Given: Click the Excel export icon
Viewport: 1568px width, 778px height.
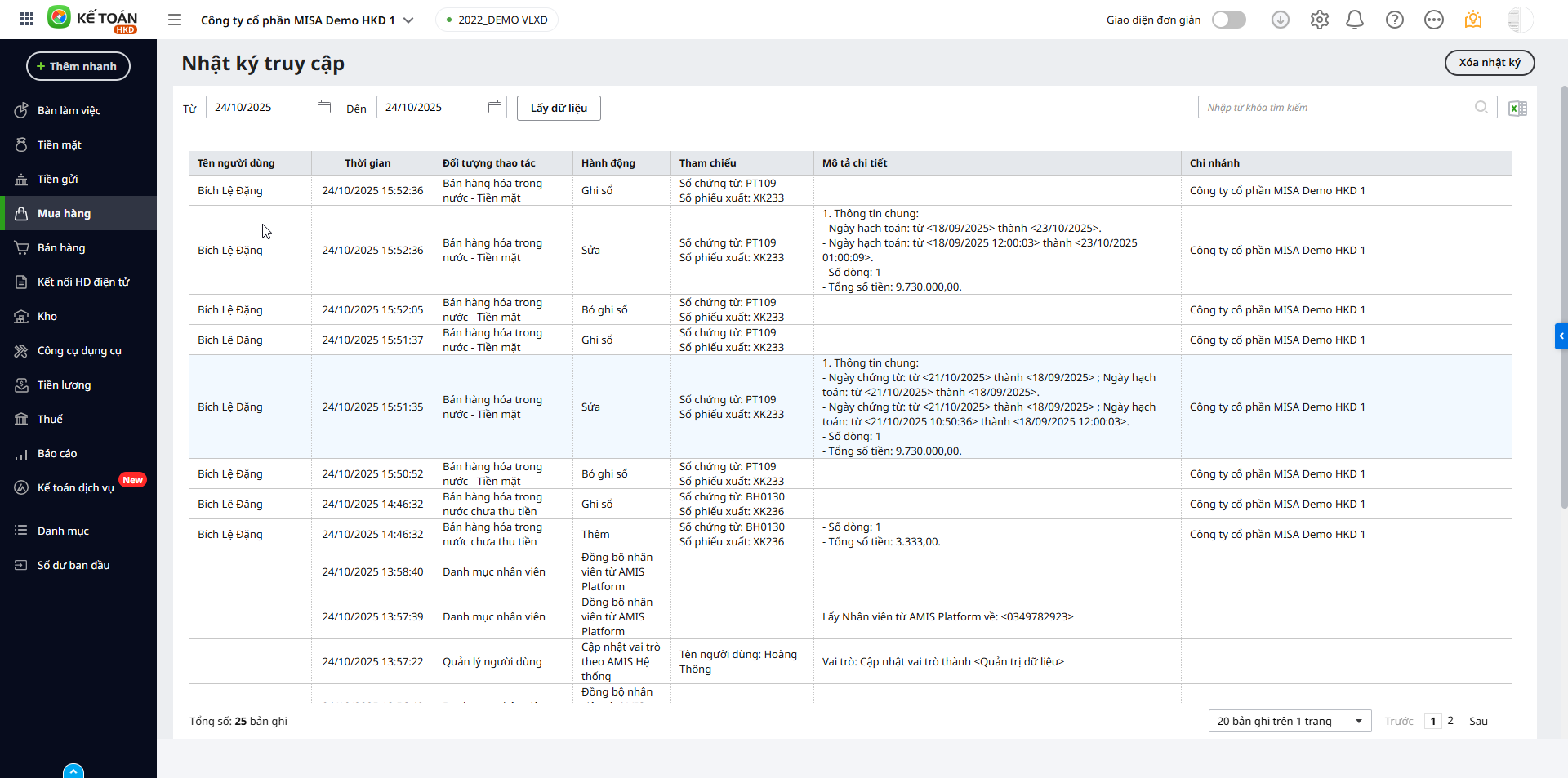Looking at the screenshot, I should pos(1517,109).
